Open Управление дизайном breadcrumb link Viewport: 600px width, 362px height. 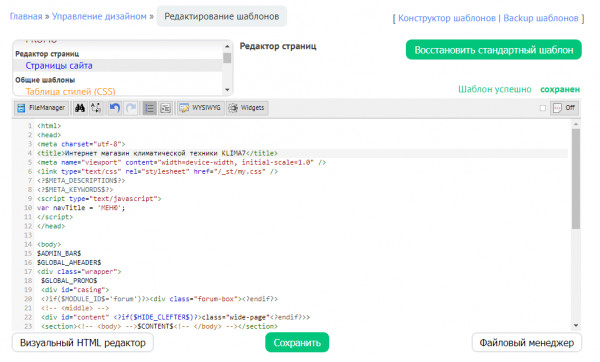(x=99, y=16)
